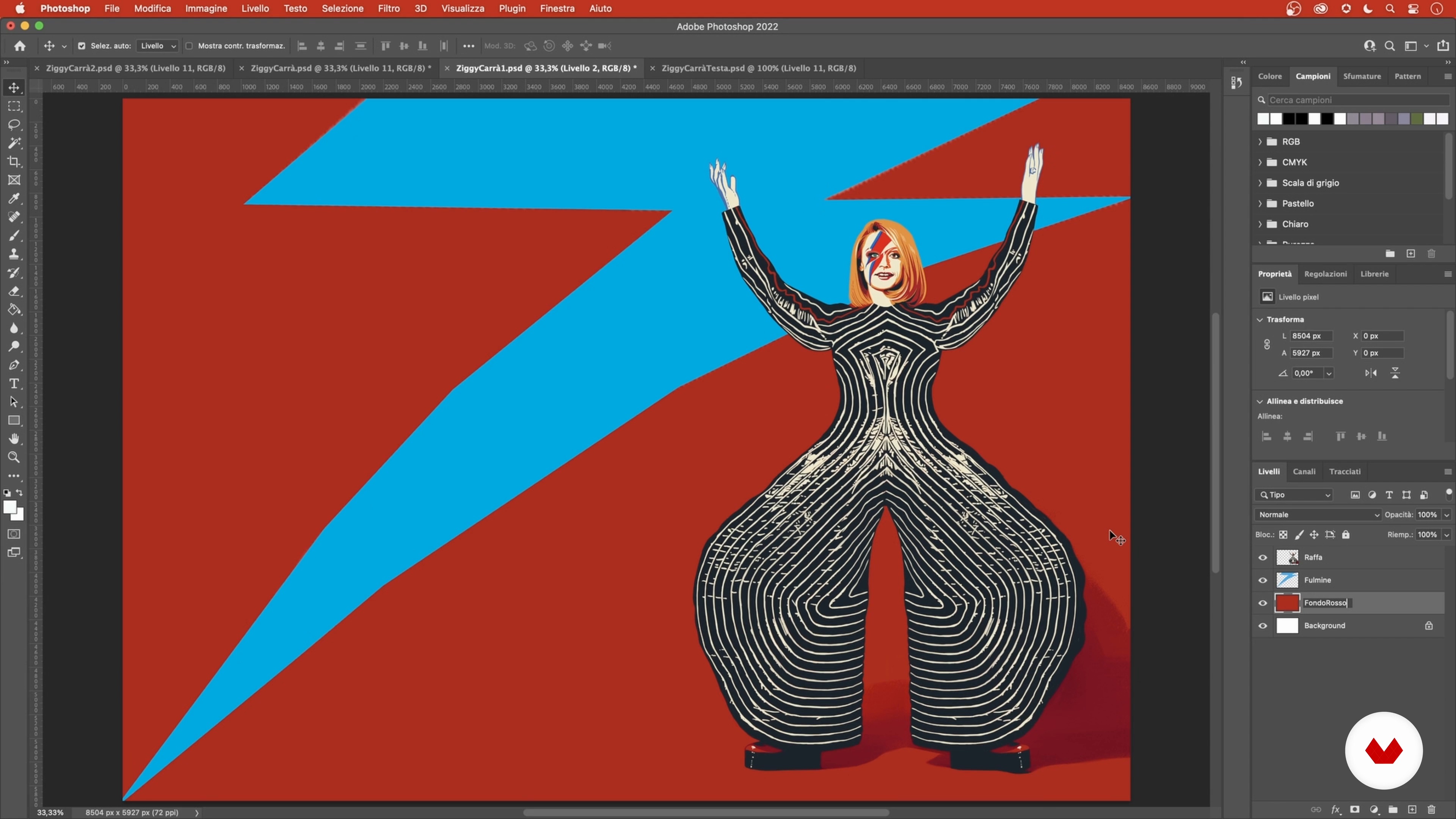This screenshot has width=1456, height=819.
Task: Select the Fulmine layer thumbnail
Action: click(1287, 580)
